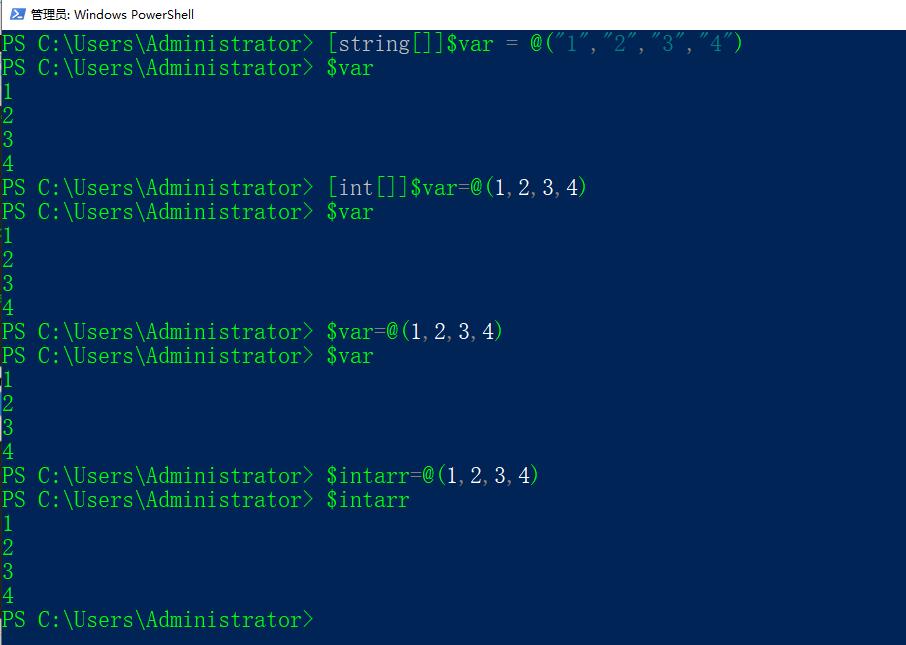
Task: Click the $var echo on the second line
Action: [x=349, y=68]
